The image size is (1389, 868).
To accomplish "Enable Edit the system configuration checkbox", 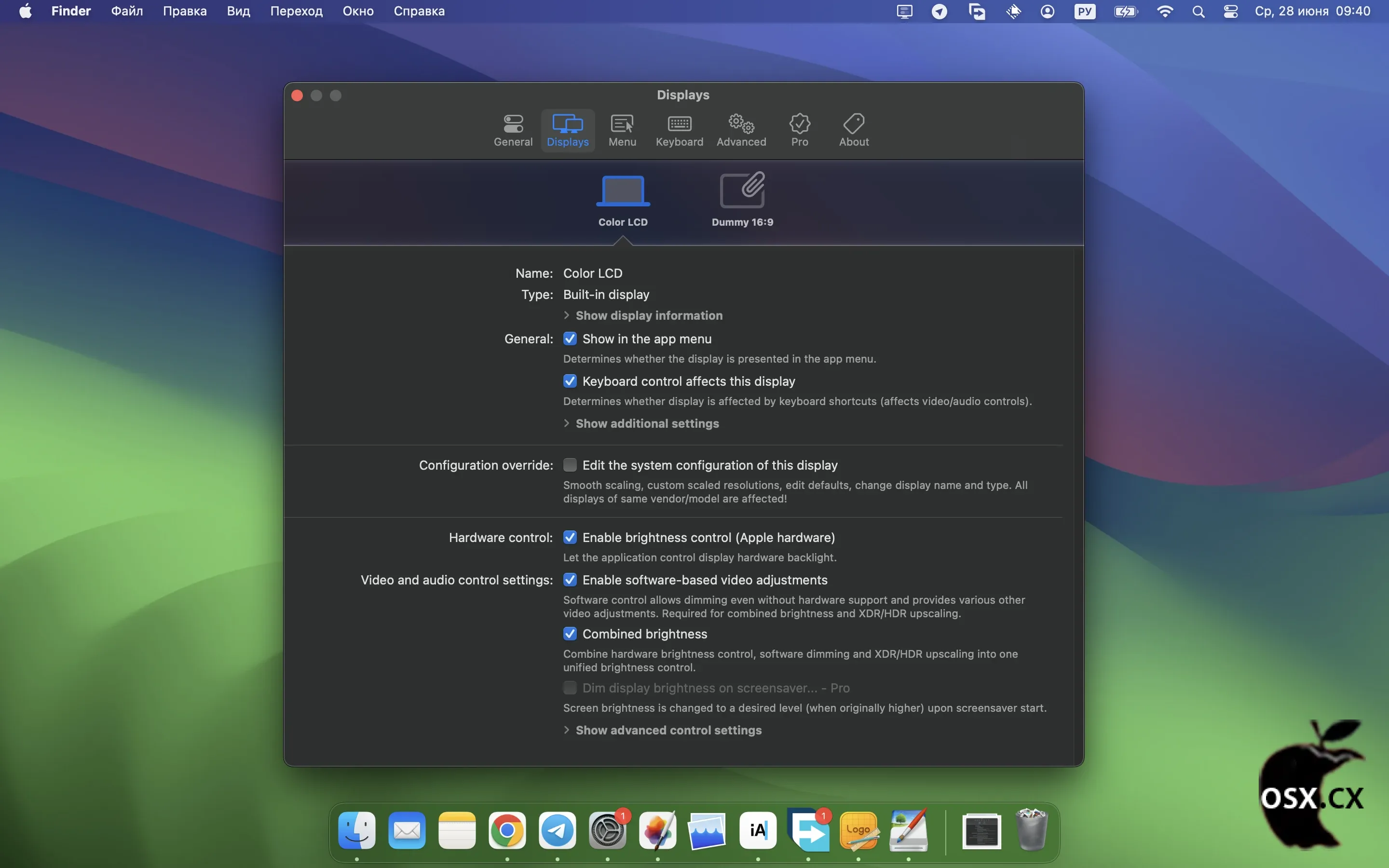I will [x=570, y=465].
